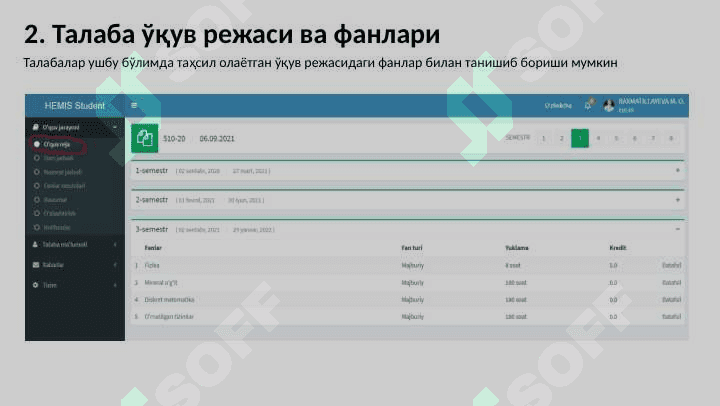This screenshot has width=720, height=406.
Task: Click the Diskret matematika subject name
Action: click(x=169, y=300)
